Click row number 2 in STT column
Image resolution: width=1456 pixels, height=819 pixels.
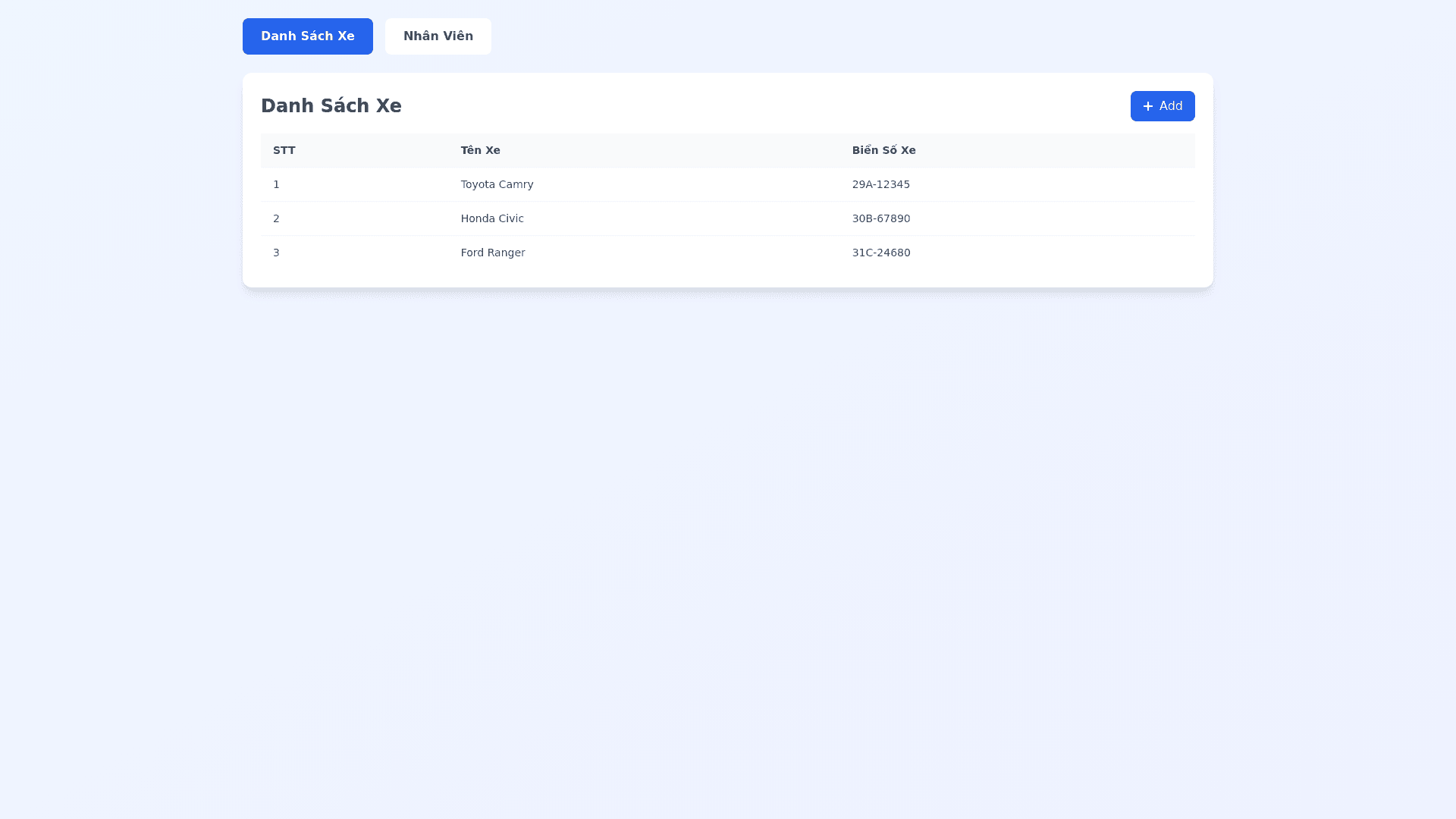tap(276, 218)
